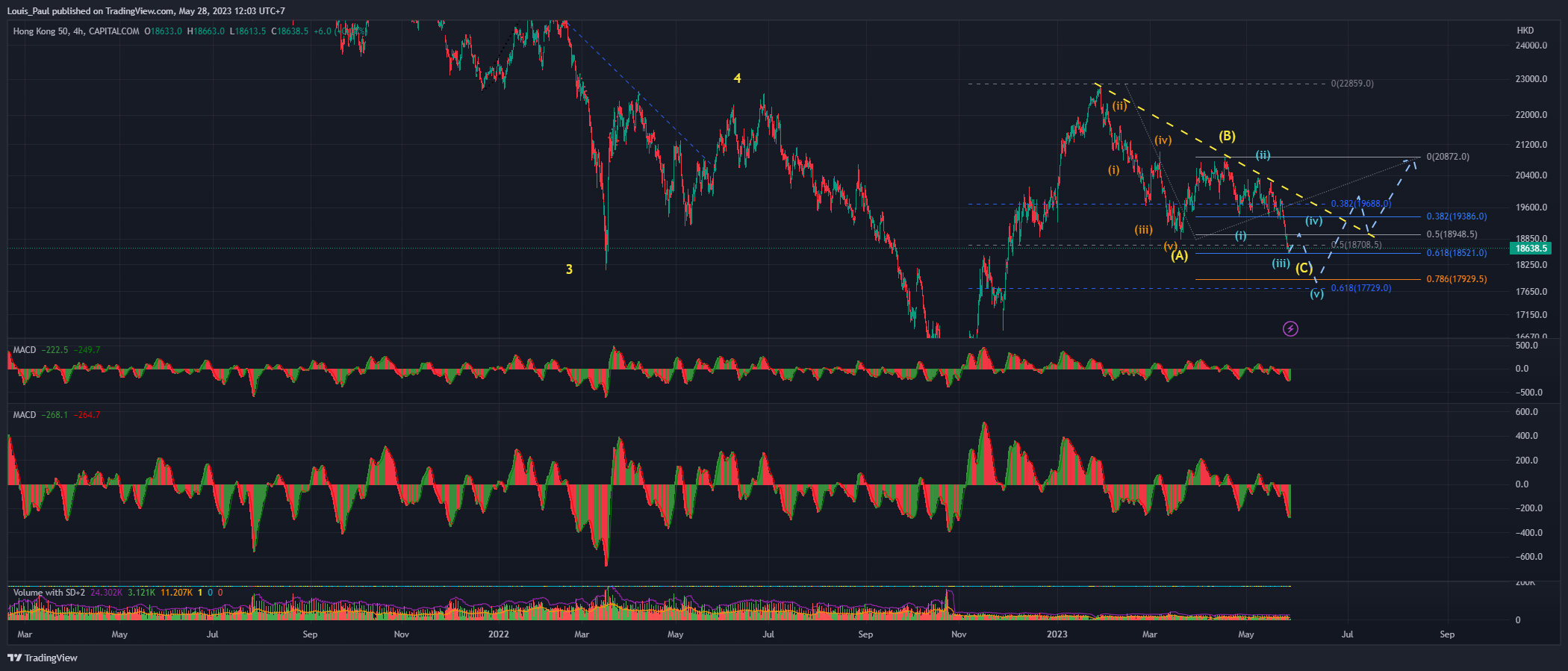Screen dimensions: 1568x671
Task: Click the 0.382(19688.0) Fibonacci label
Action: click(x=1361, y=204)
